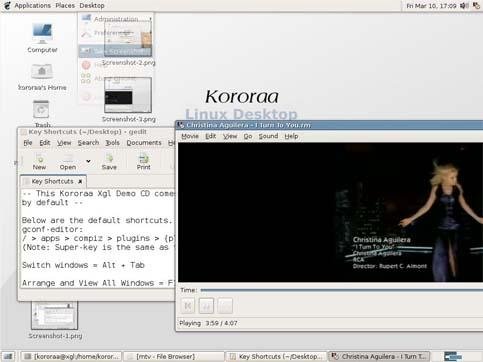Switch to Christina Aguilera taskbar button
The height and width of the screenshot is (362, 483).
pos(379,356)
